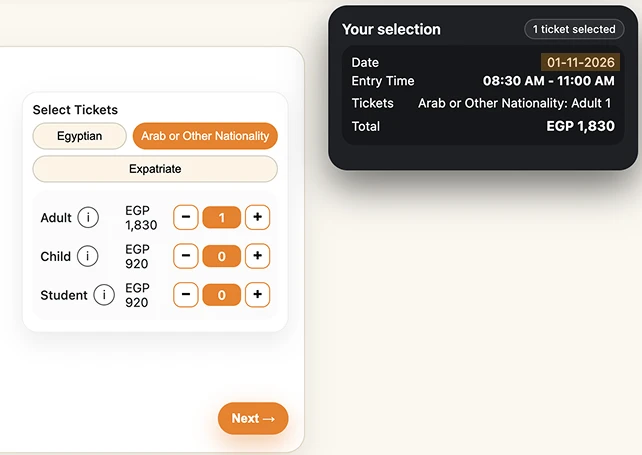Click the 1 ticket selected badge

(574, 29)
